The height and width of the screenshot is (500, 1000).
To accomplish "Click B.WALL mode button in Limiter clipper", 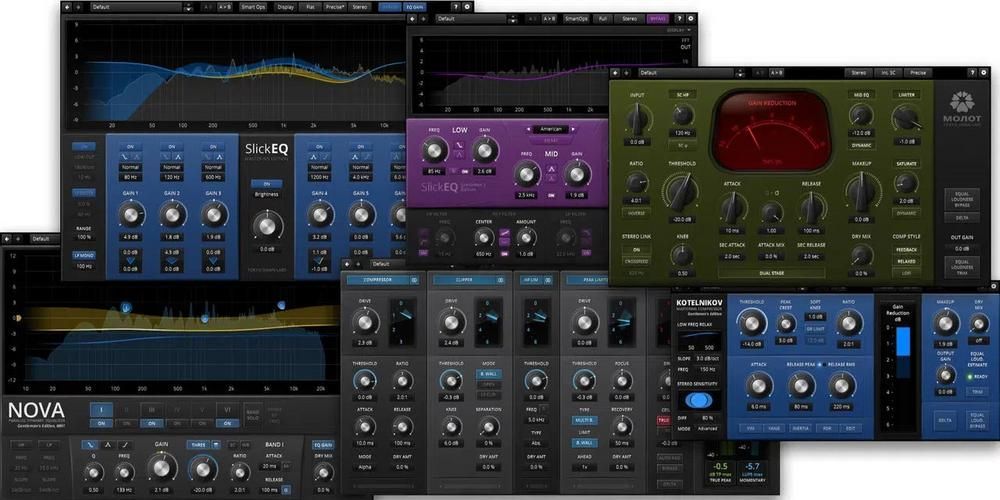I will tap(489, 374).
